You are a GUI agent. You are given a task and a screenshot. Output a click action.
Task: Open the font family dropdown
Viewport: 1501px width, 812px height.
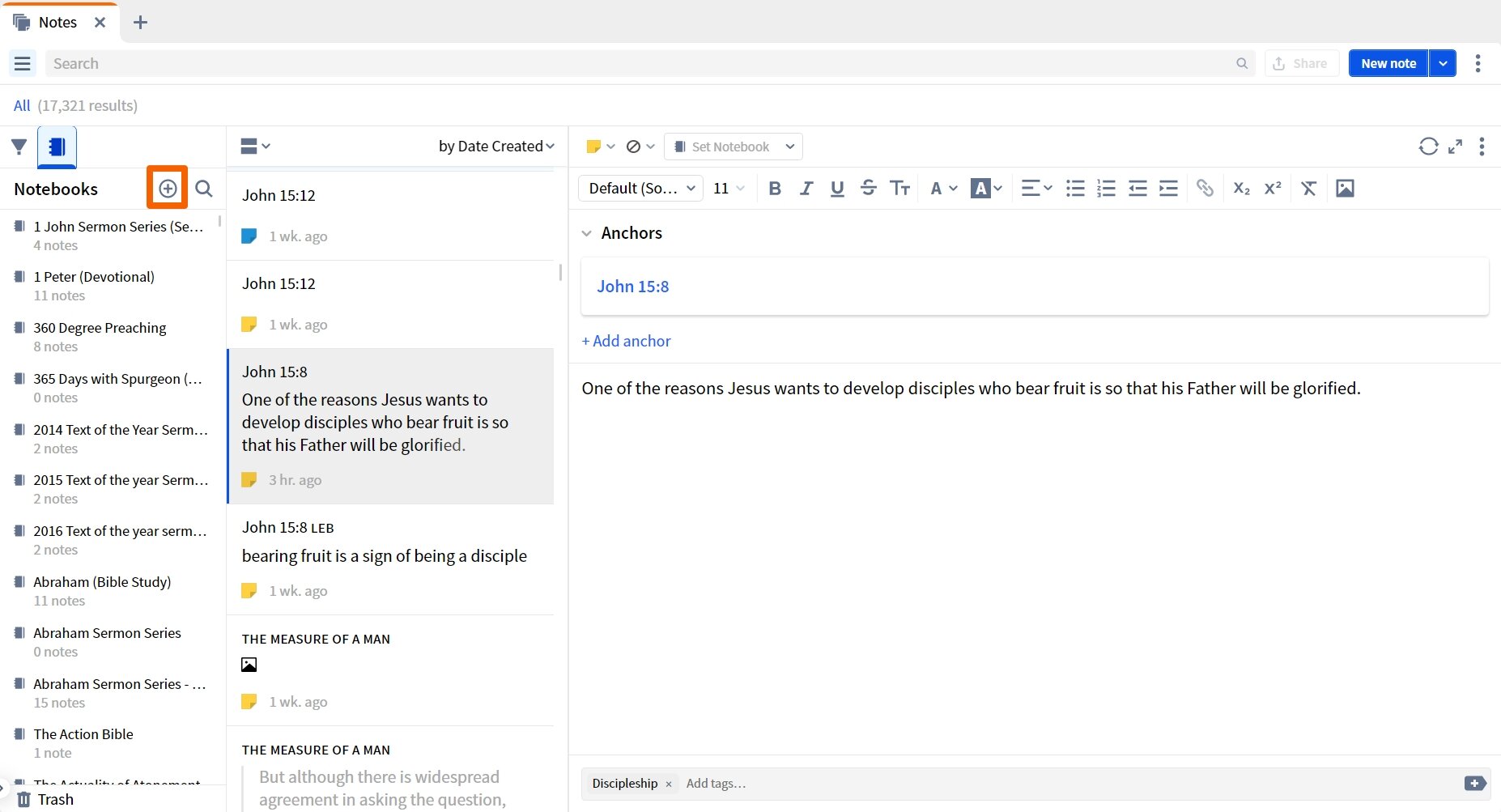640,189
